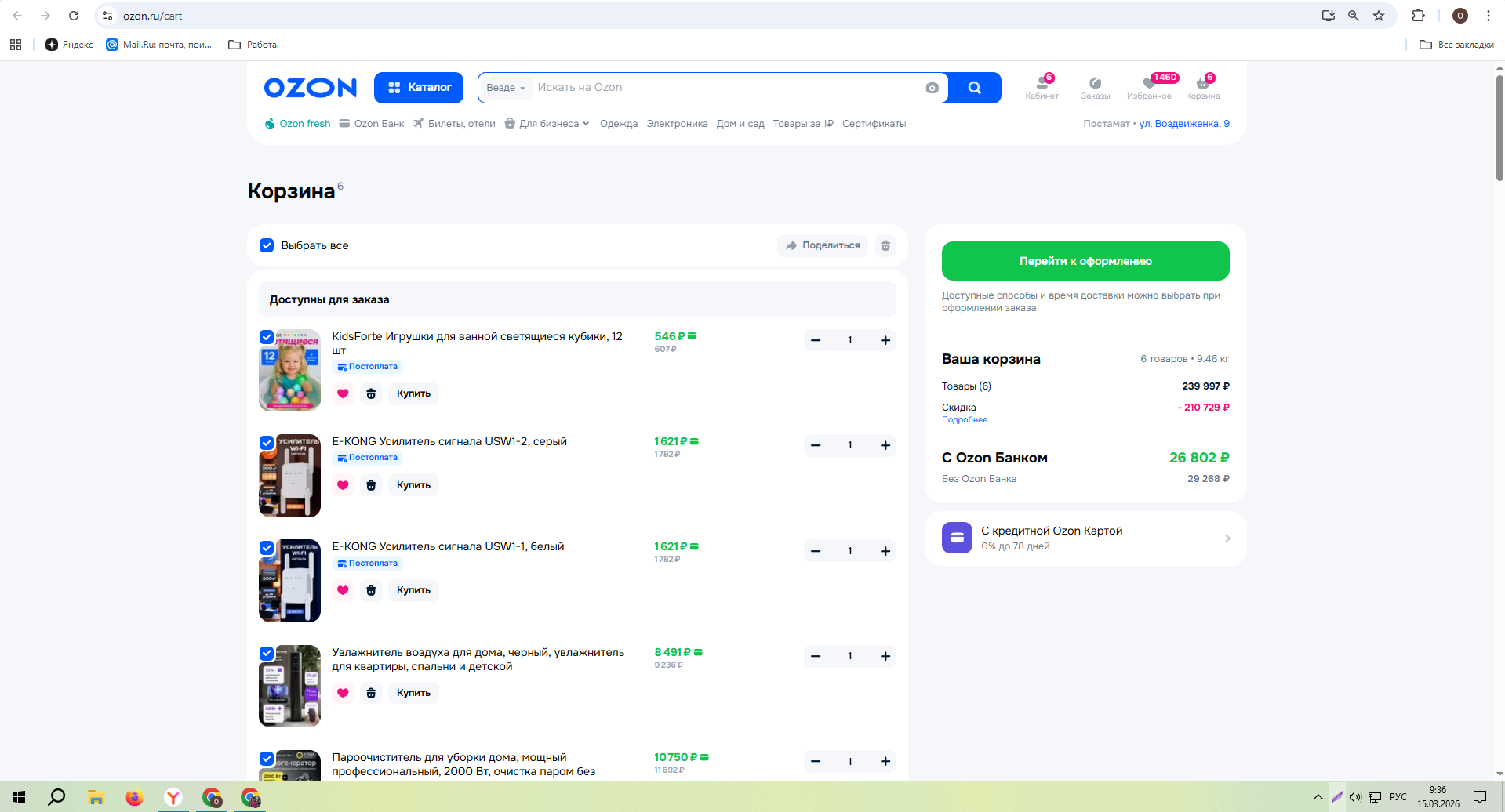
Task: Open Ozon fresh section
Action: pos(297,124)
